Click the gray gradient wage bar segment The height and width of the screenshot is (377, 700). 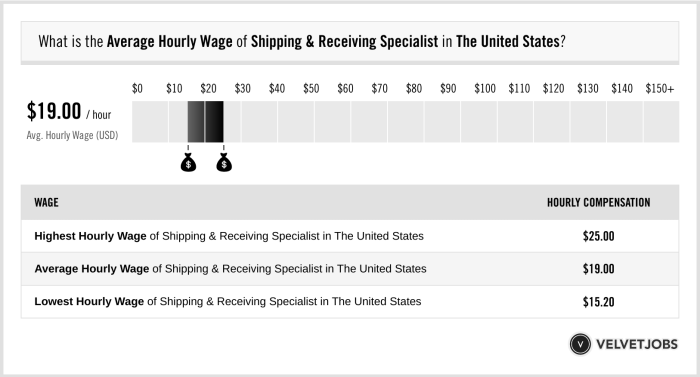pyautogui.click(x=196, y=121)
